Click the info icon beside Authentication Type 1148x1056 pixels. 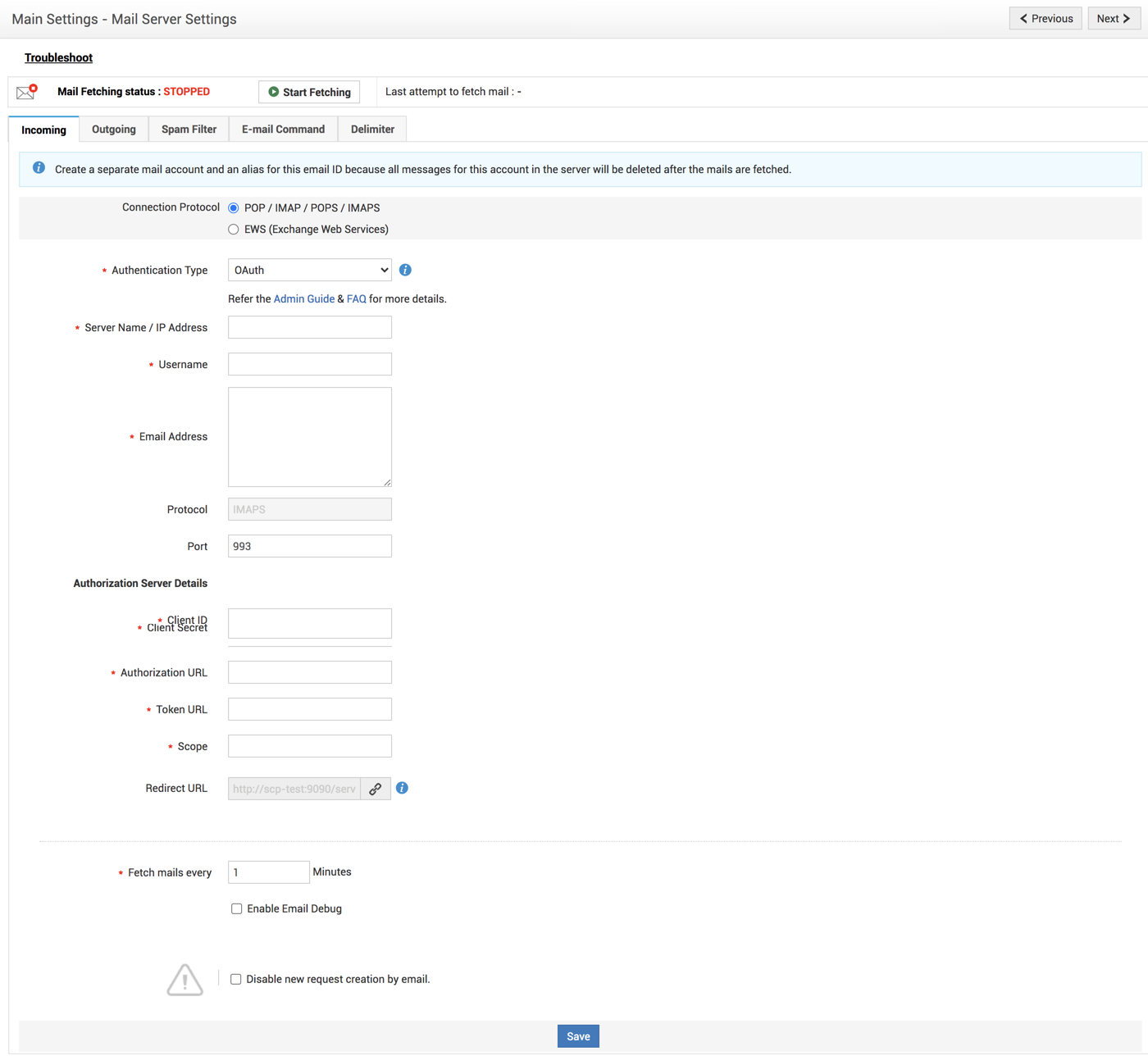coord(405,270)
